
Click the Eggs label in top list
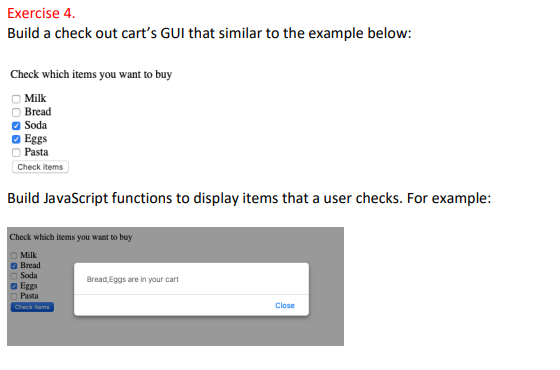(x=36, y=139)
